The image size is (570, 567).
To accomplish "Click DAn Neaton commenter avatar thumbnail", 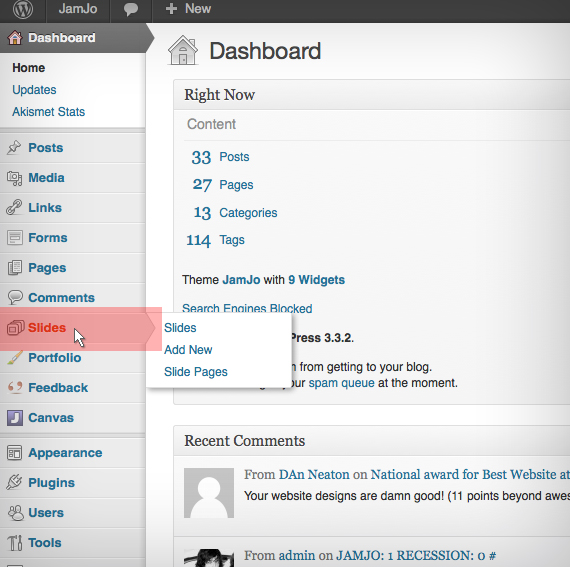I will click(209, 493).
